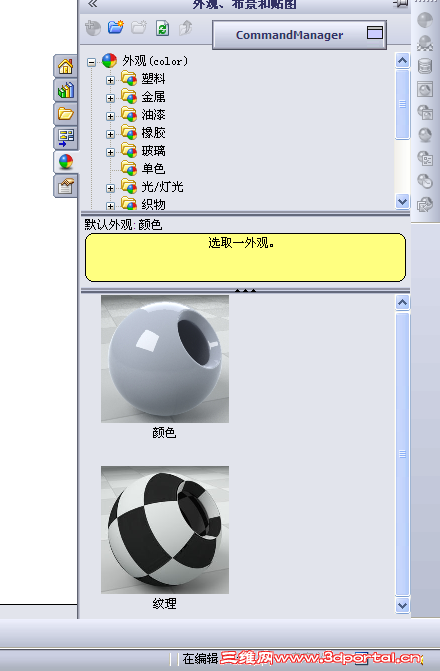The width and height of the screenshot is (440, 671).
Task: Click the tree panel scrollbar thumb
Action: [402, 104]
